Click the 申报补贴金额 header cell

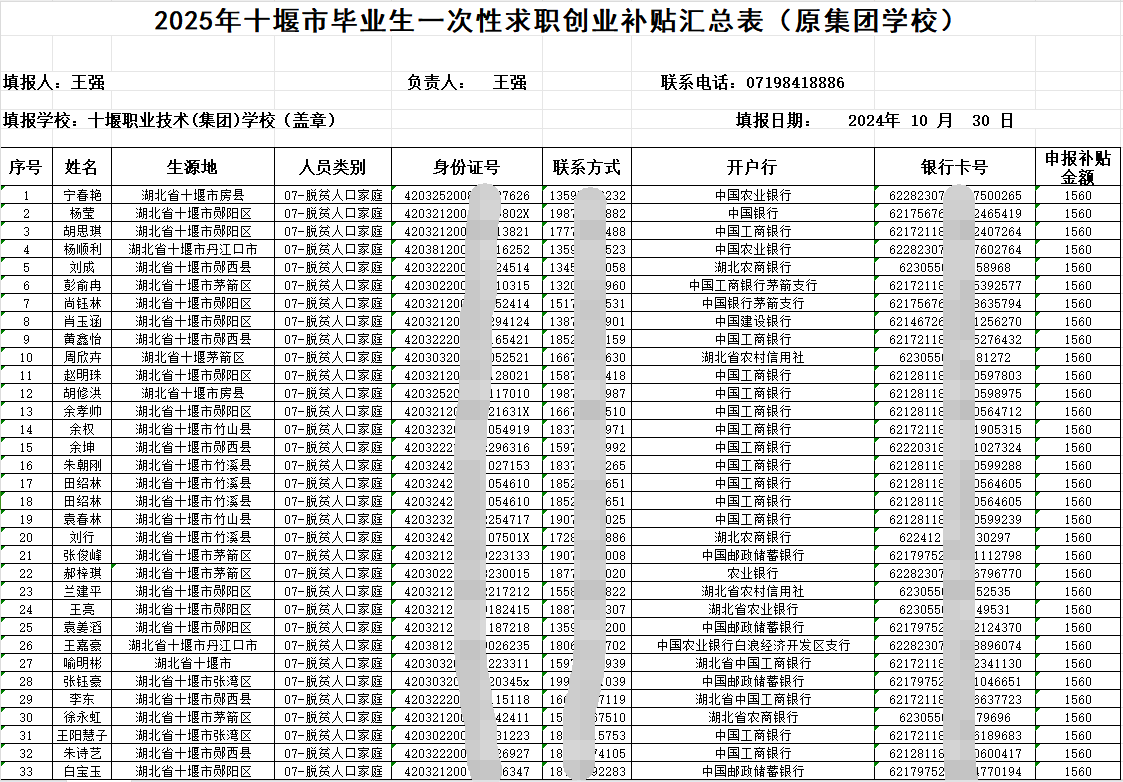pos(1078,167)
